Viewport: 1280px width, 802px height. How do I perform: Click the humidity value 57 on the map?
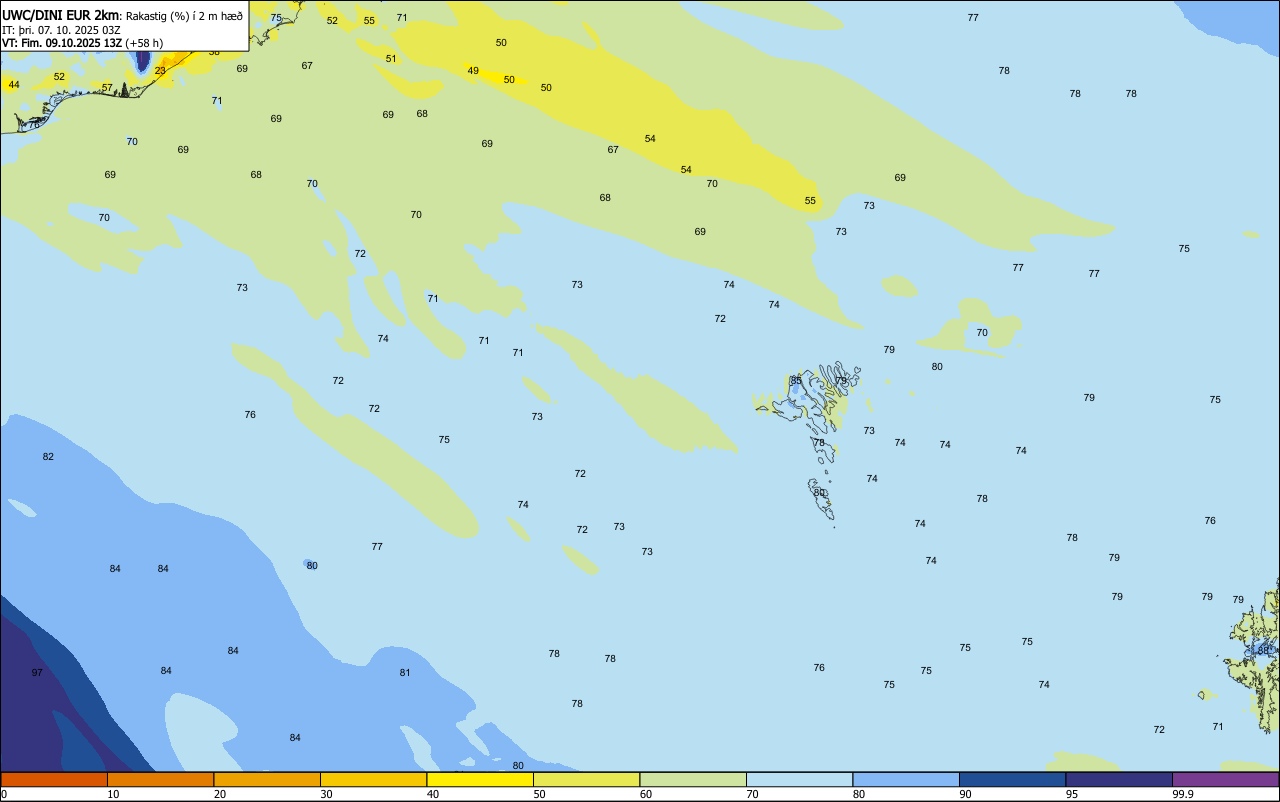point(107,88)
